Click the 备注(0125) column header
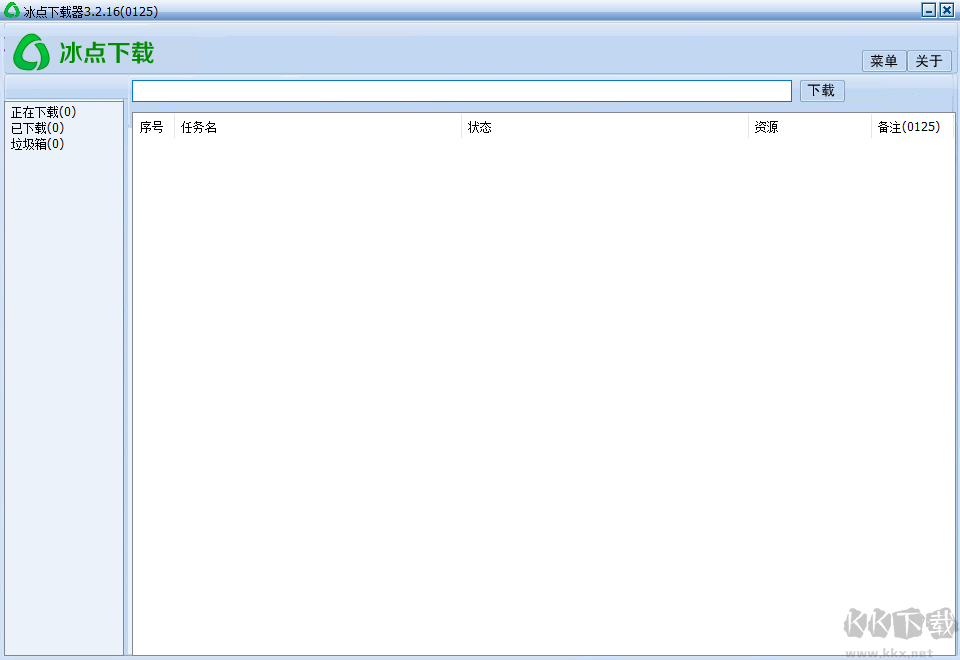Image resolution: width=960 pixels, height=660 pixels. 912,127
